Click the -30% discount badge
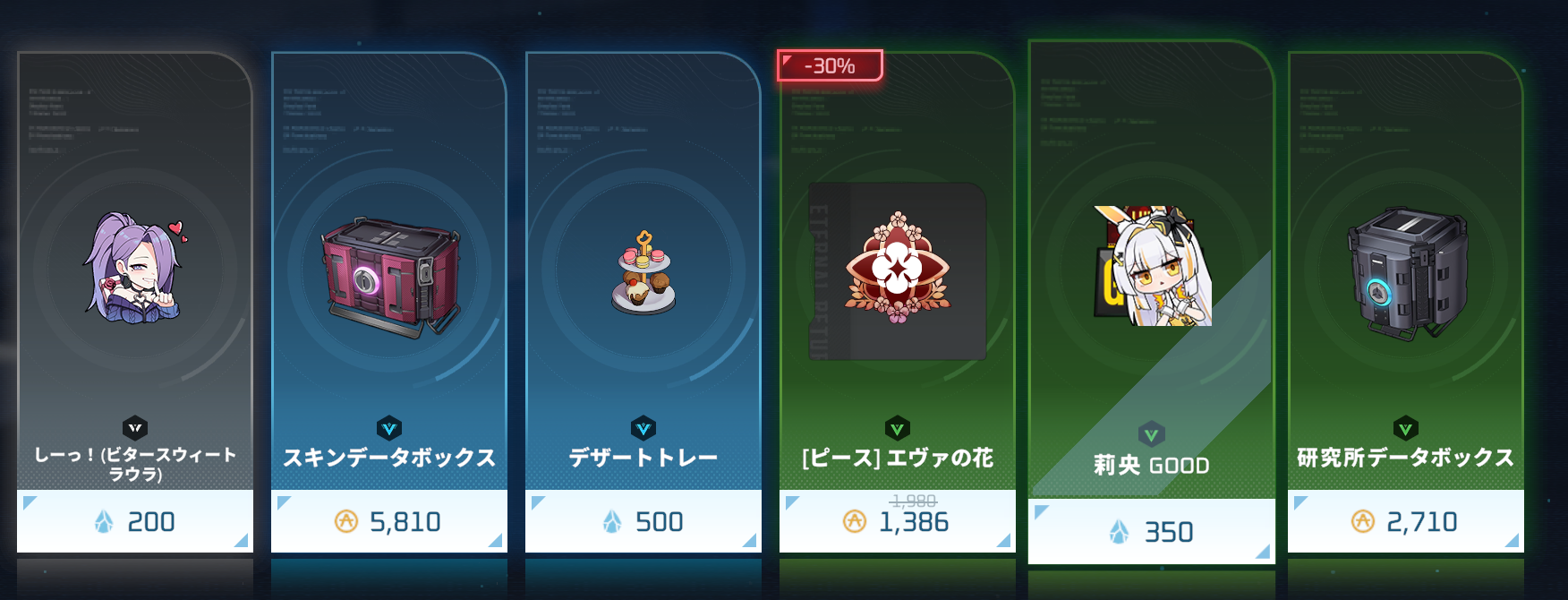Screen dimensions: 1568x600 coord(830,65)
